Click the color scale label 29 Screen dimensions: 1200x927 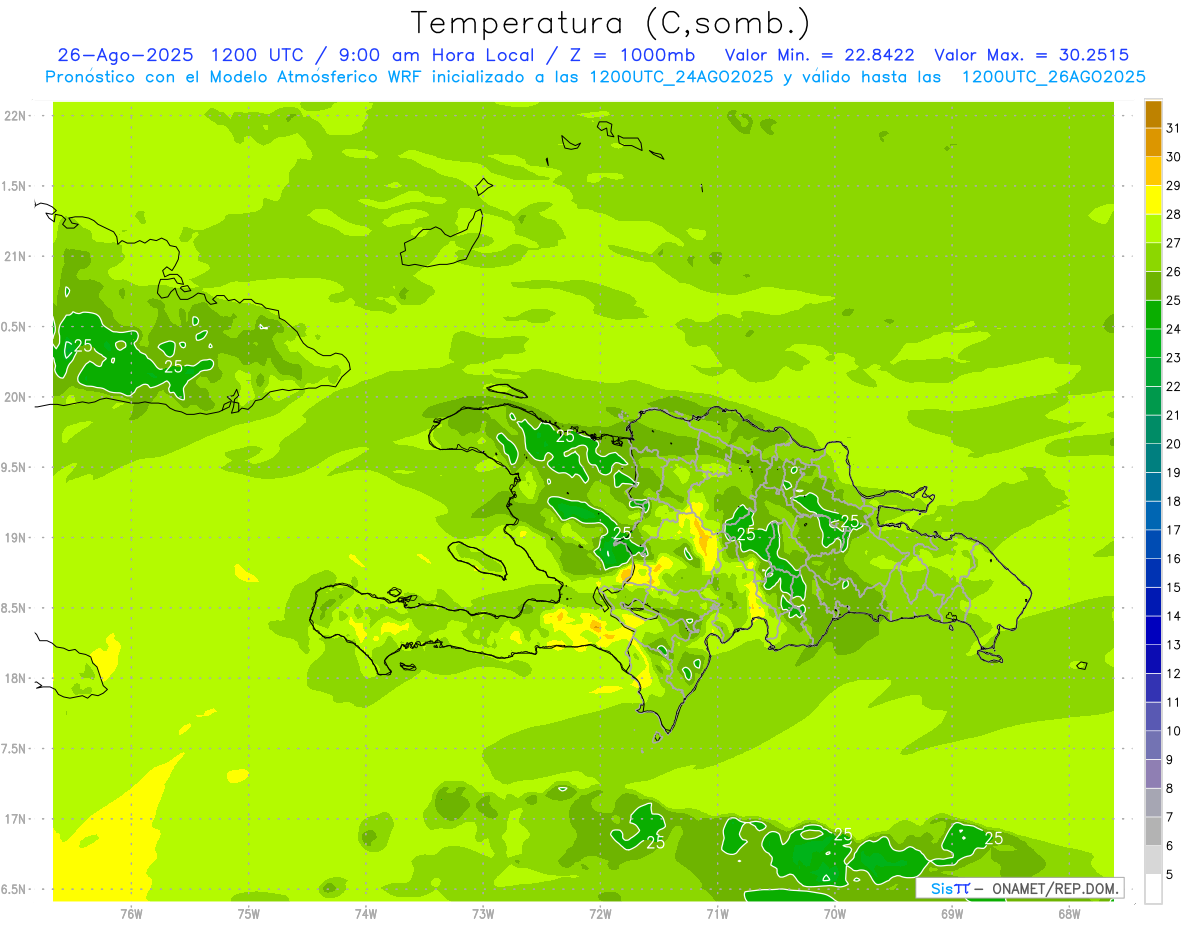tap(1174, 185)
